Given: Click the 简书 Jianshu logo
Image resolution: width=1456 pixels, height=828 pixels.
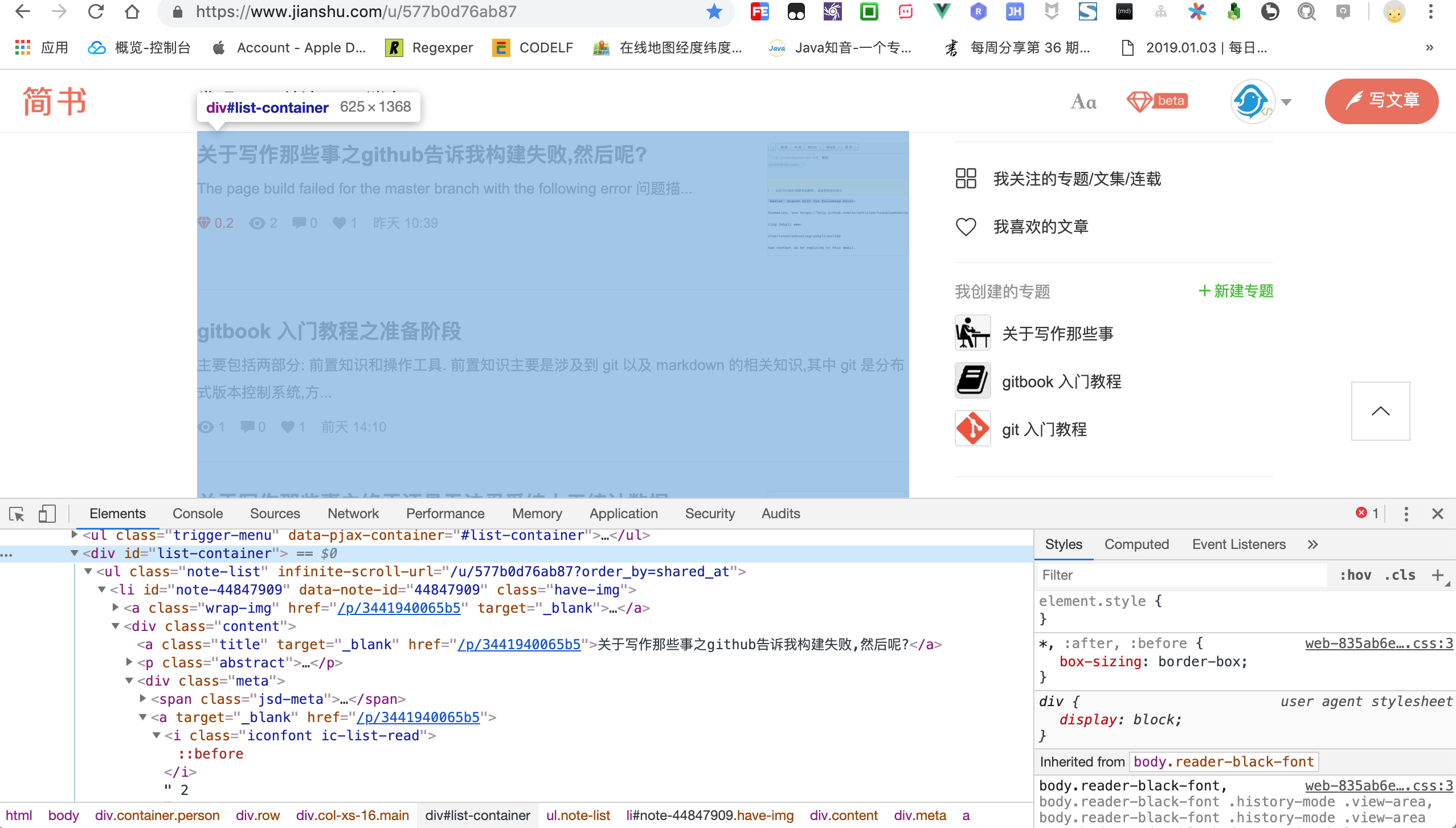Looking at the screenshot, I should point(54,101).
